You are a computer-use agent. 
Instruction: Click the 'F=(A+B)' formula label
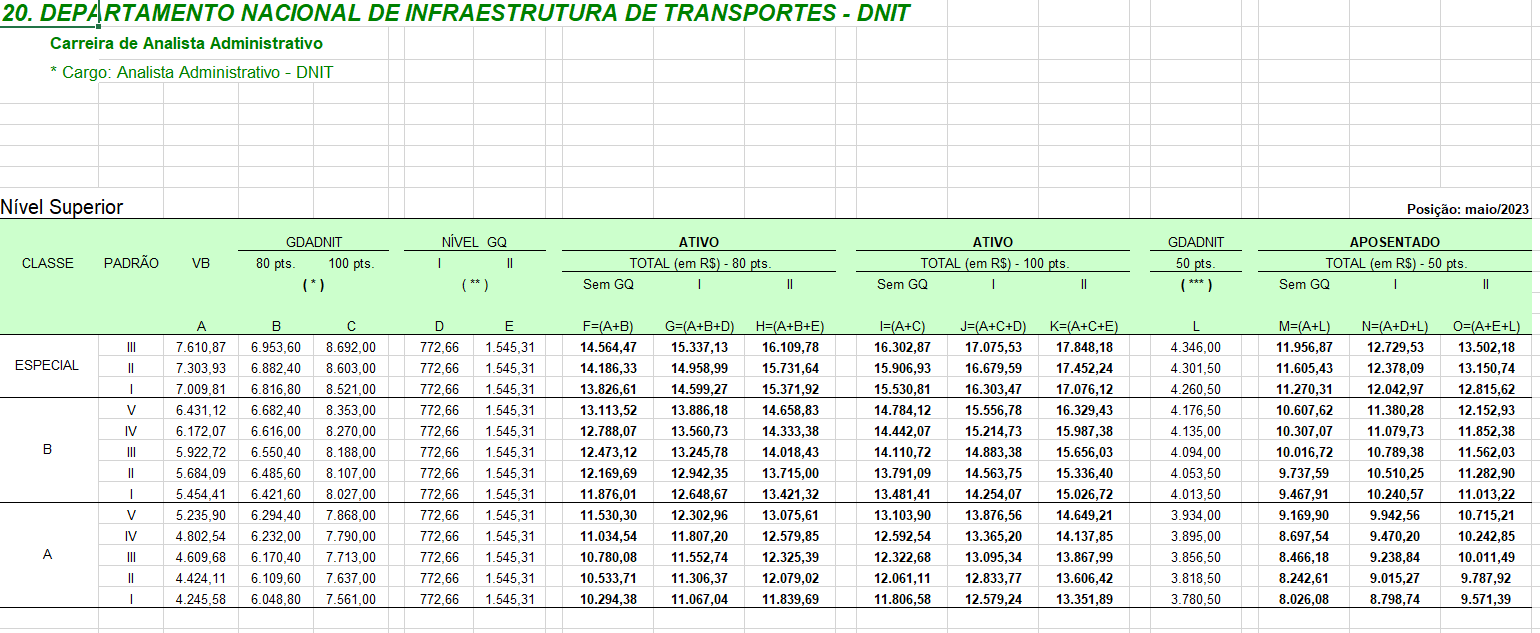609,326
